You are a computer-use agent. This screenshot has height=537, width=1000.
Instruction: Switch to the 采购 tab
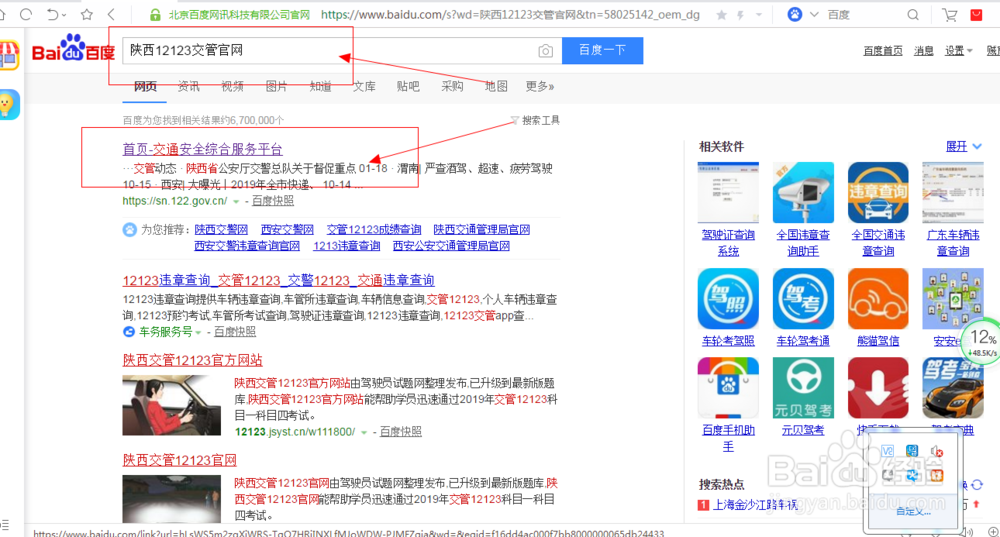452,86
